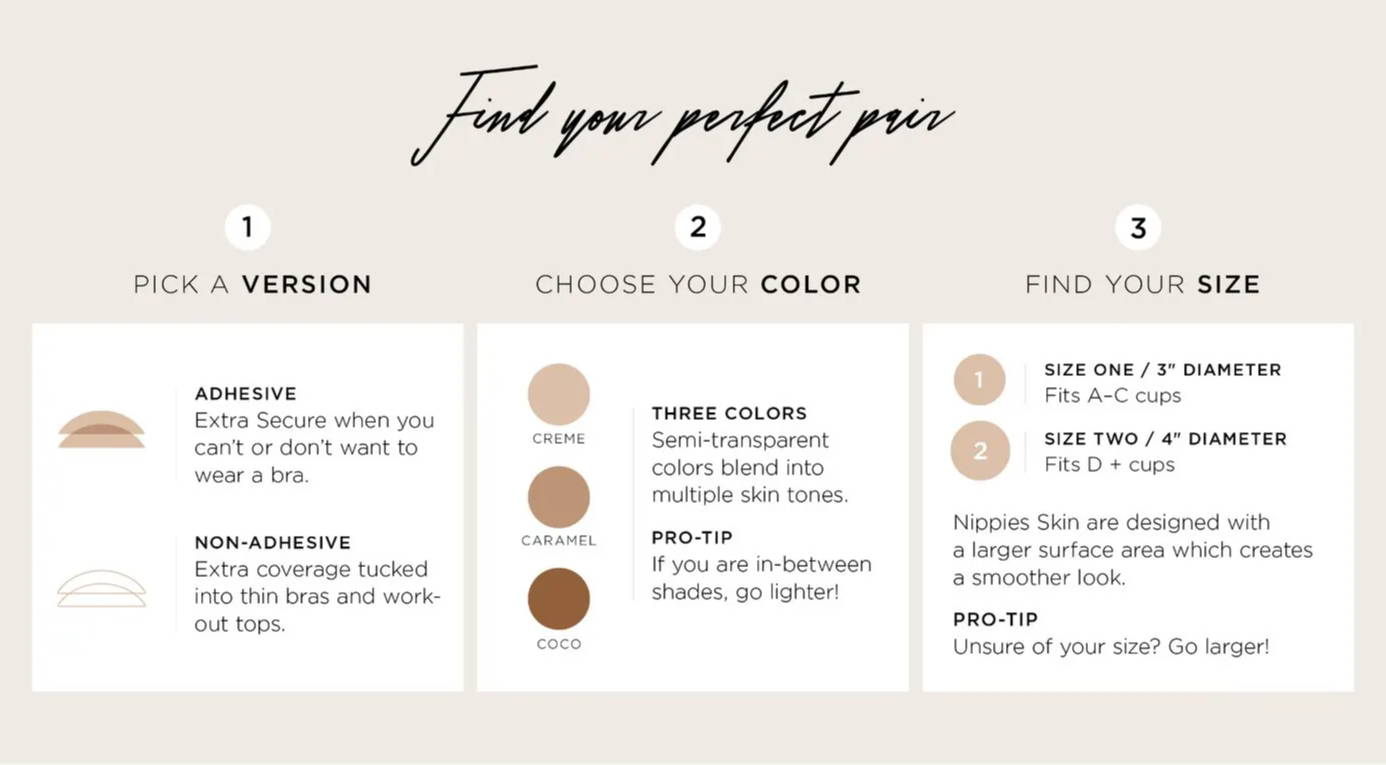
Task: Click the Size One circle badge
Action: (x=979, y=380)
